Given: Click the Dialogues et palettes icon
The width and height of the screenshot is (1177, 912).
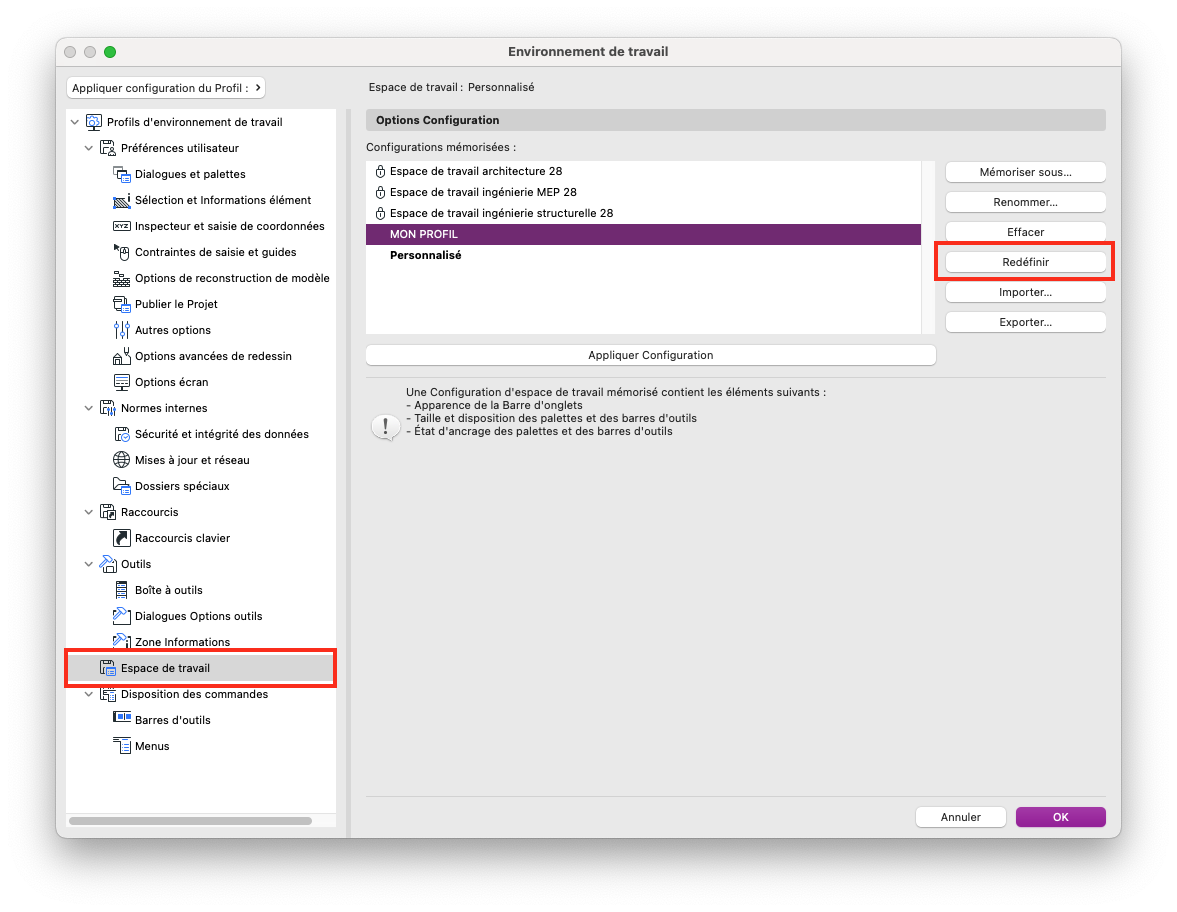Looking at the screenshot, I should tap(122, 174).
